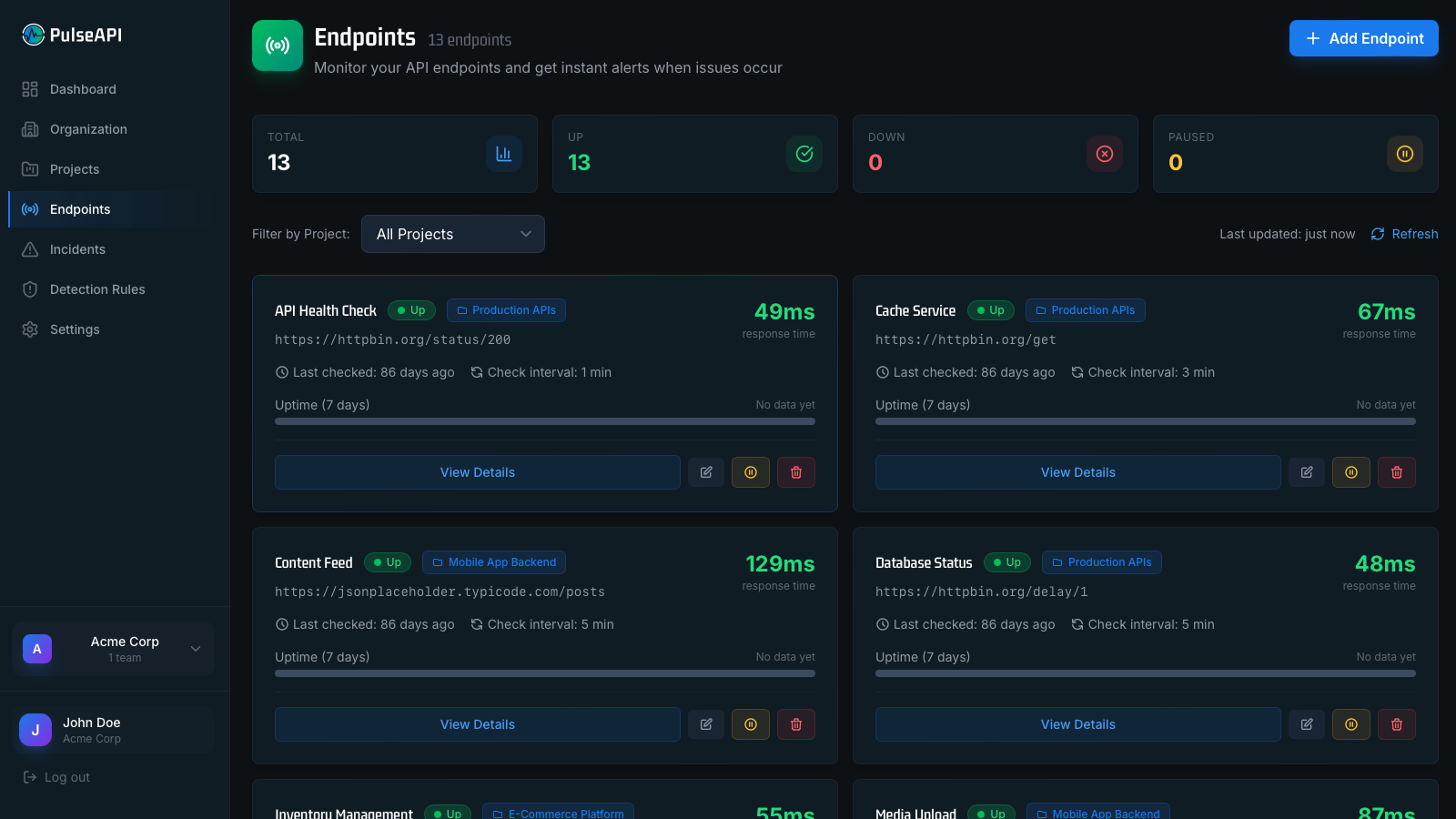The image size is (1456, 819).
Task: Pause the Database Status endpoint
Action: [x=1351, y=724]
